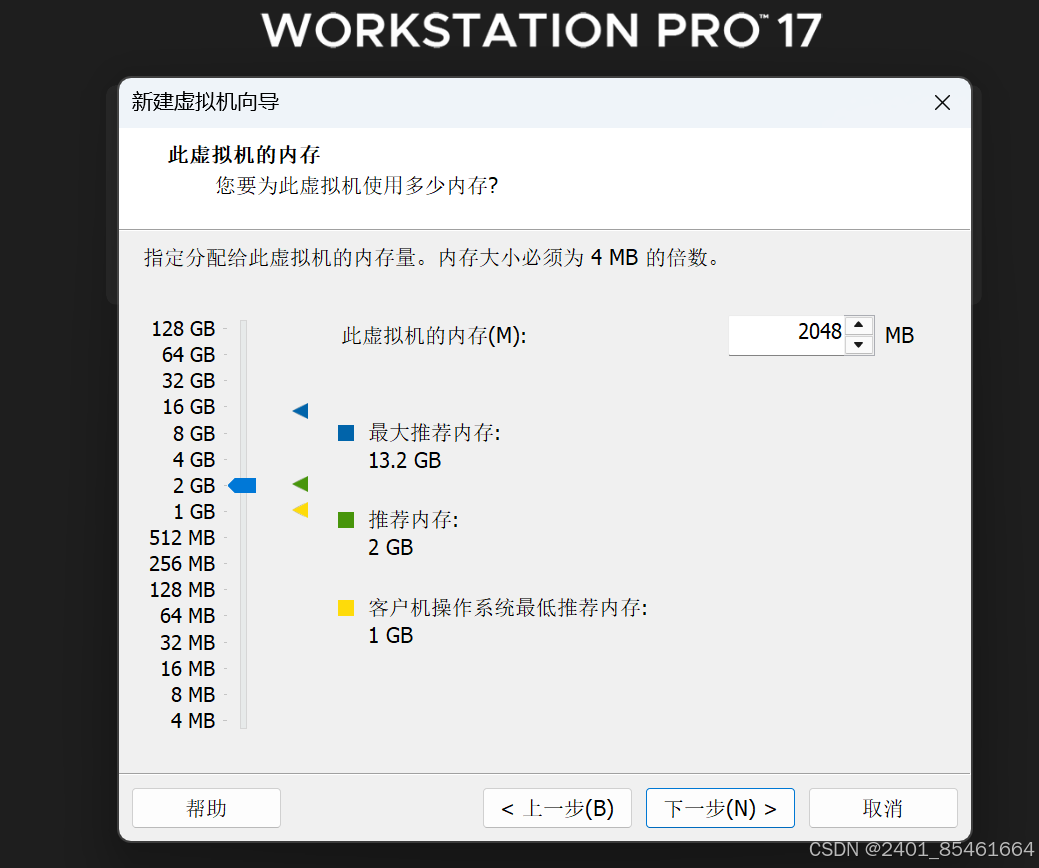Select the 64 GB scale label
The image size is (1039, 868).
(189, 354)
